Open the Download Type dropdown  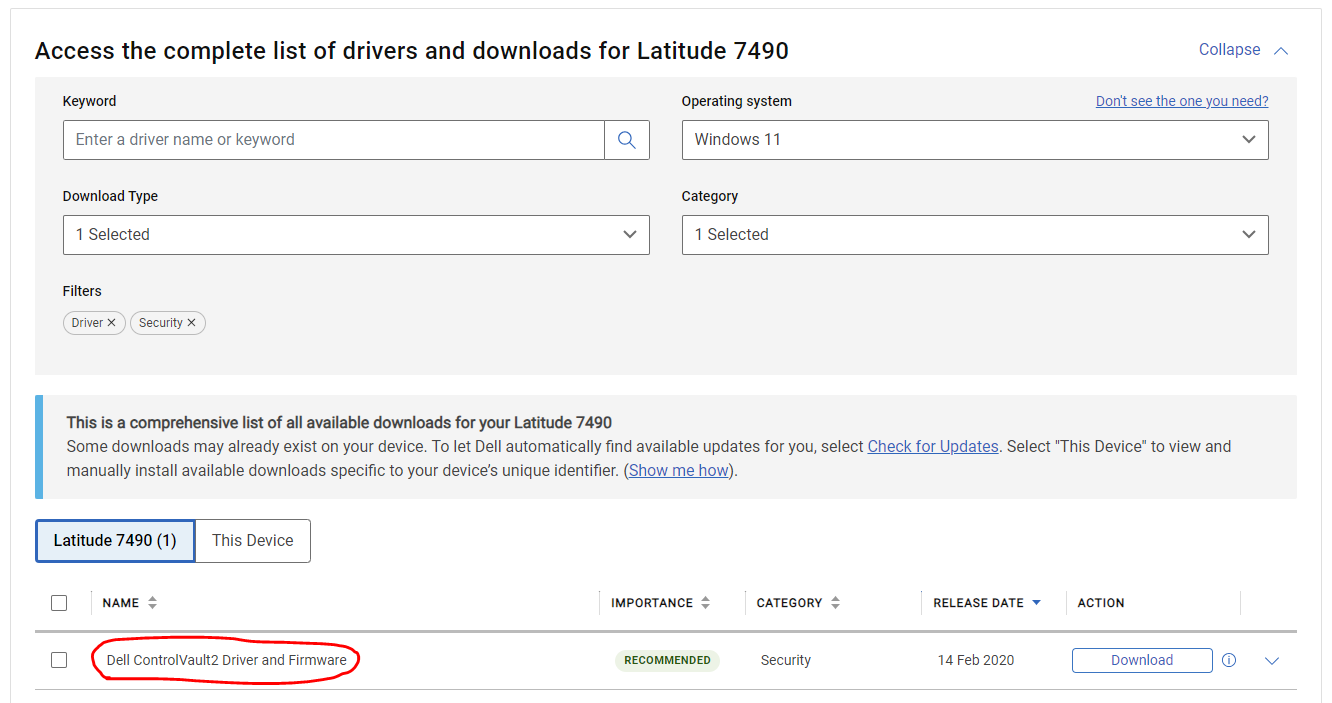(x=356, y=235)
